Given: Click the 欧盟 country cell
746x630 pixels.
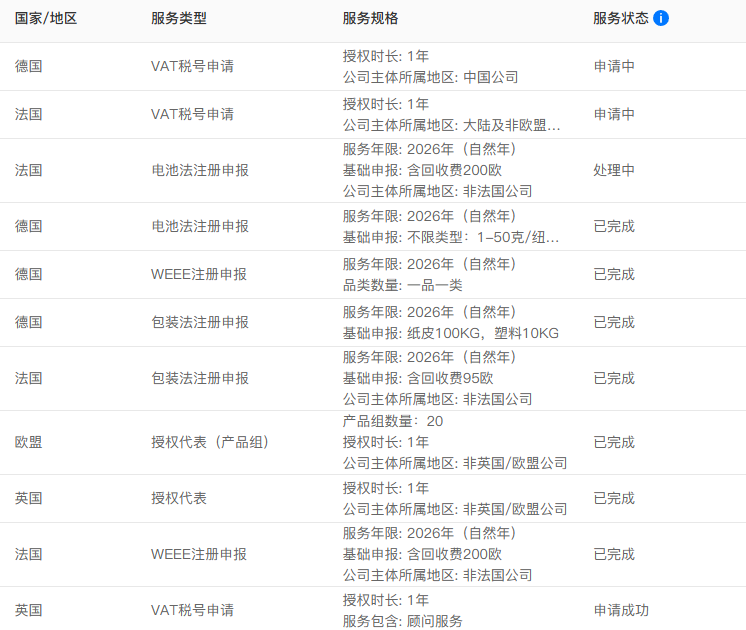Looking at the screenshot, I should click(x=29, y=442).
